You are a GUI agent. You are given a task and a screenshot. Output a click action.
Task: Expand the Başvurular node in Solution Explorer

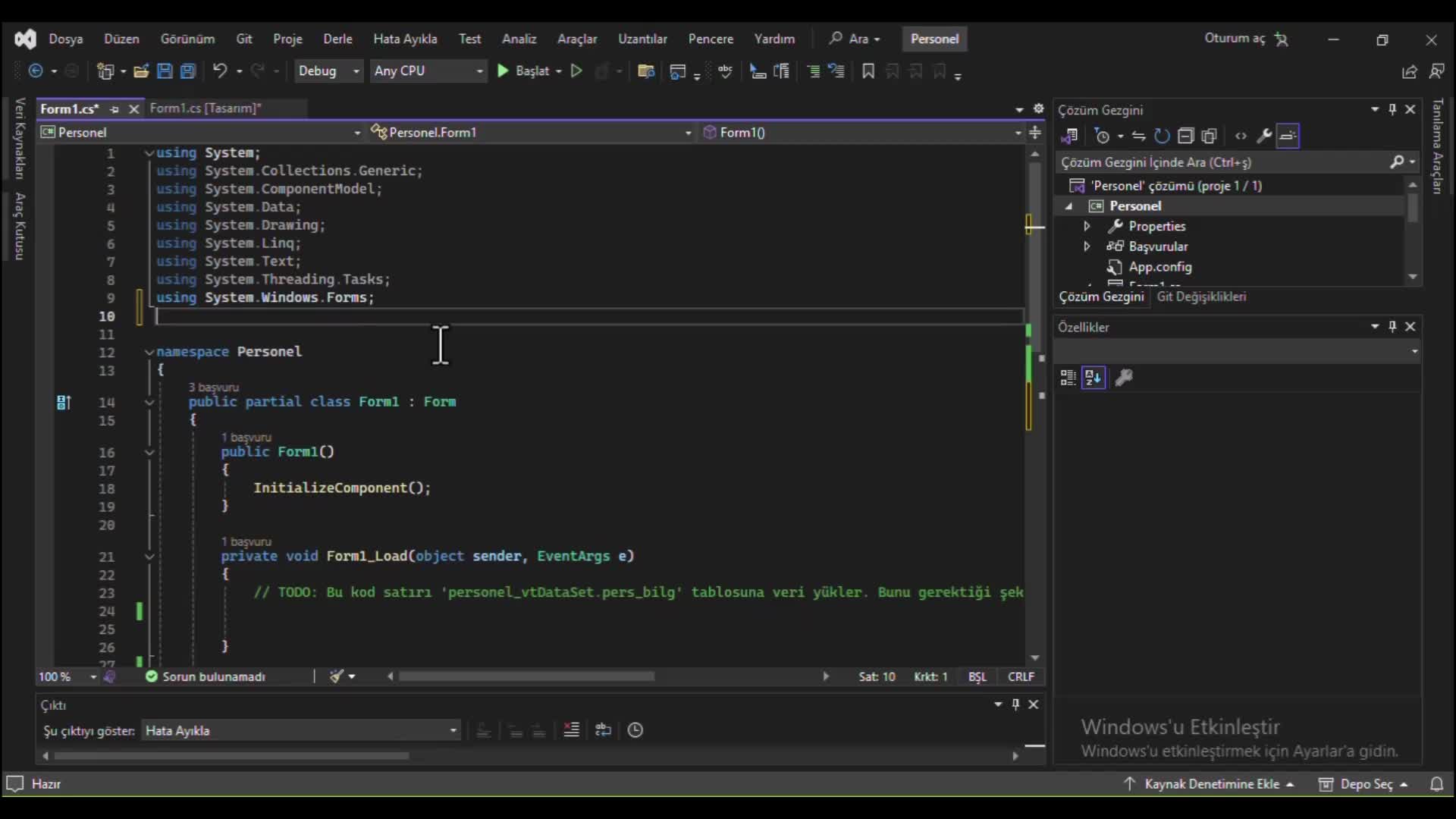[1087, 246]
